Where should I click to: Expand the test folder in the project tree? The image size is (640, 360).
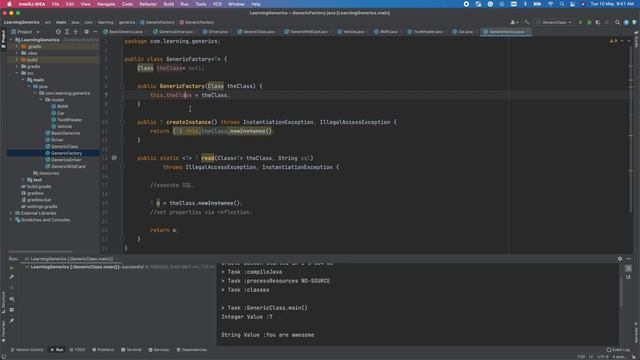click(23, 180)
